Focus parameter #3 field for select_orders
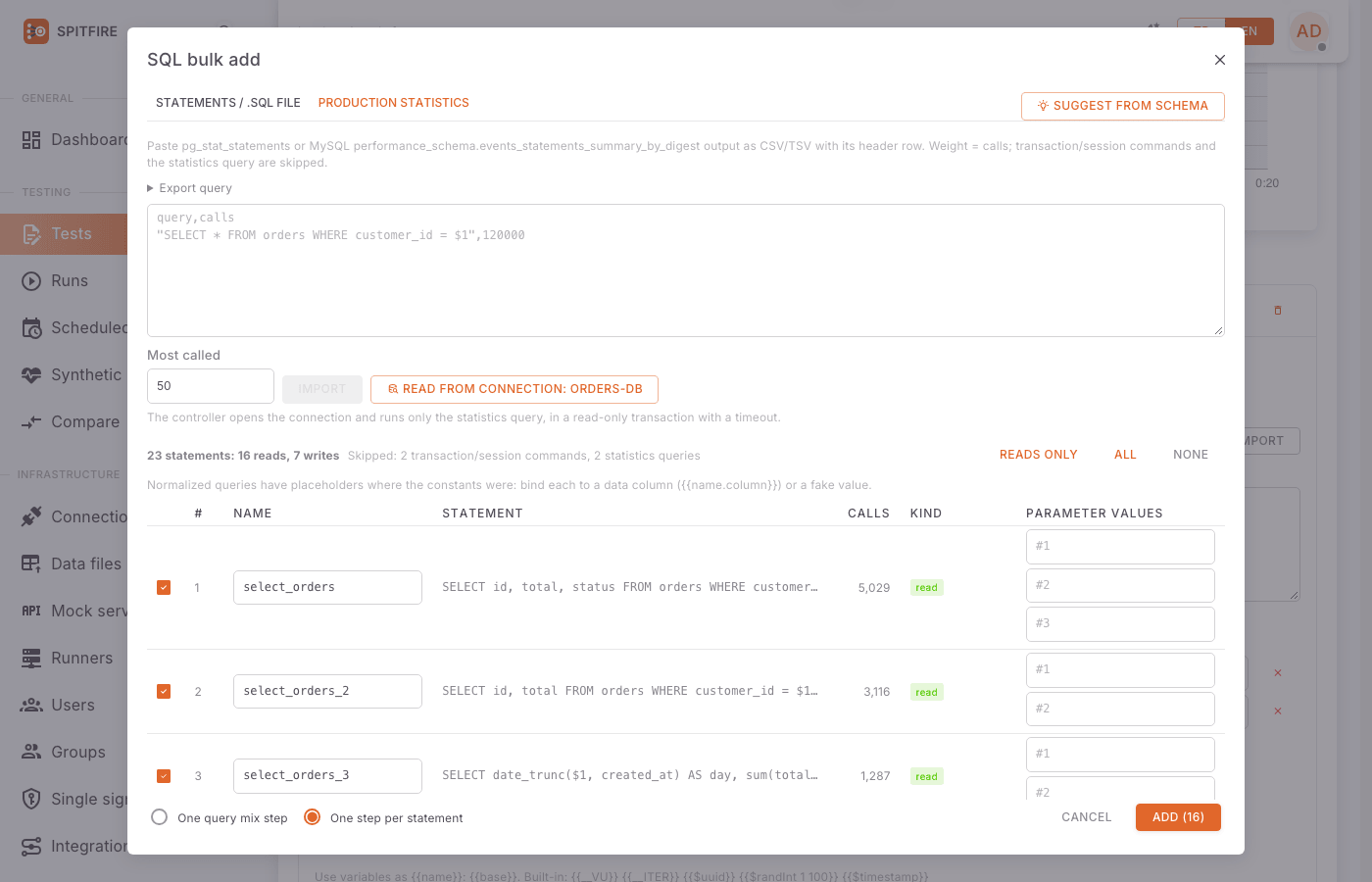Screen dimensions: 1372x882 coord(1120,624)
